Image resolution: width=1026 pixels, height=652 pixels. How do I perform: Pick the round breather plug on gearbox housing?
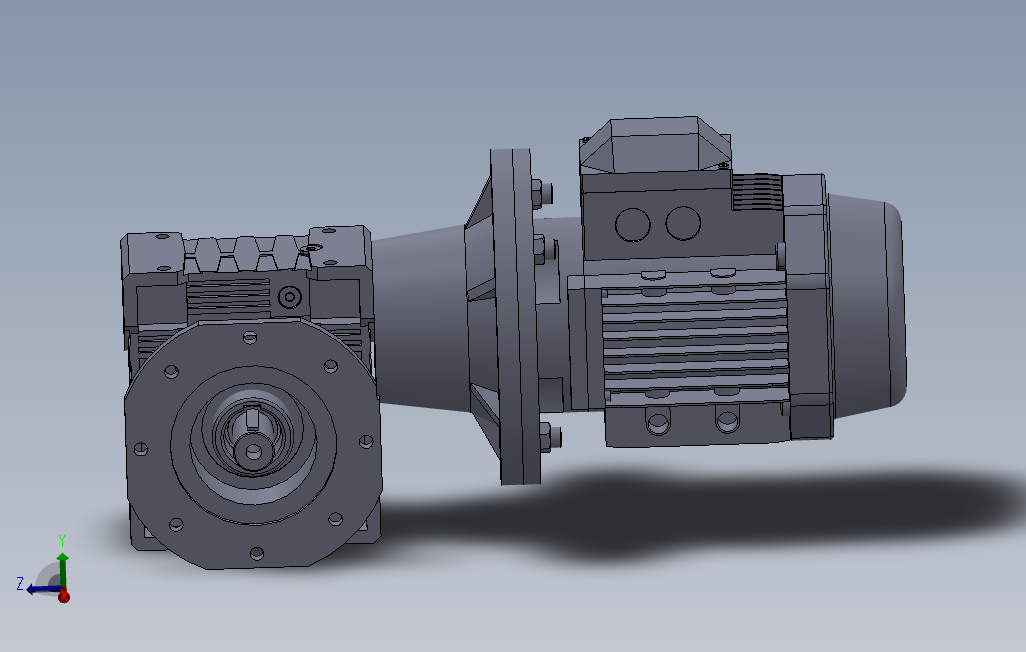pos(289,297)
